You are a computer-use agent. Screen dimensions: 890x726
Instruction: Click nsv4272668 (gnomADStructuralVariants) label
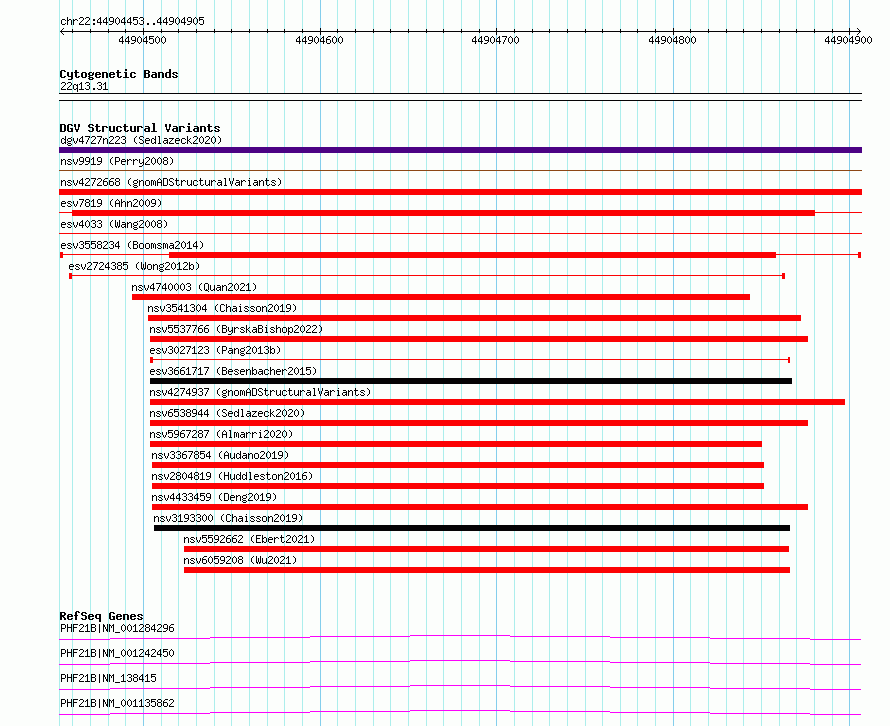pyautogui.click(x=171, y=182)
